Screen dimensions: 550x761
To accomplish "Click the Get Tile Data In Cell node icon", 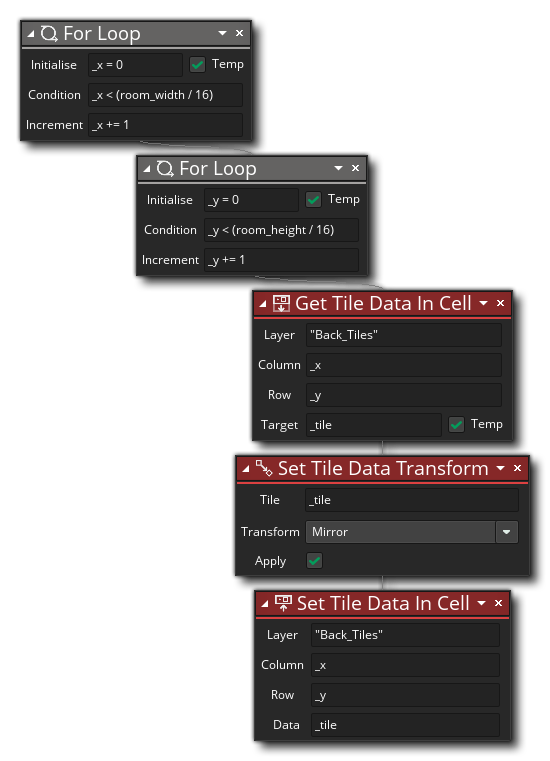I will pos(281,303).
